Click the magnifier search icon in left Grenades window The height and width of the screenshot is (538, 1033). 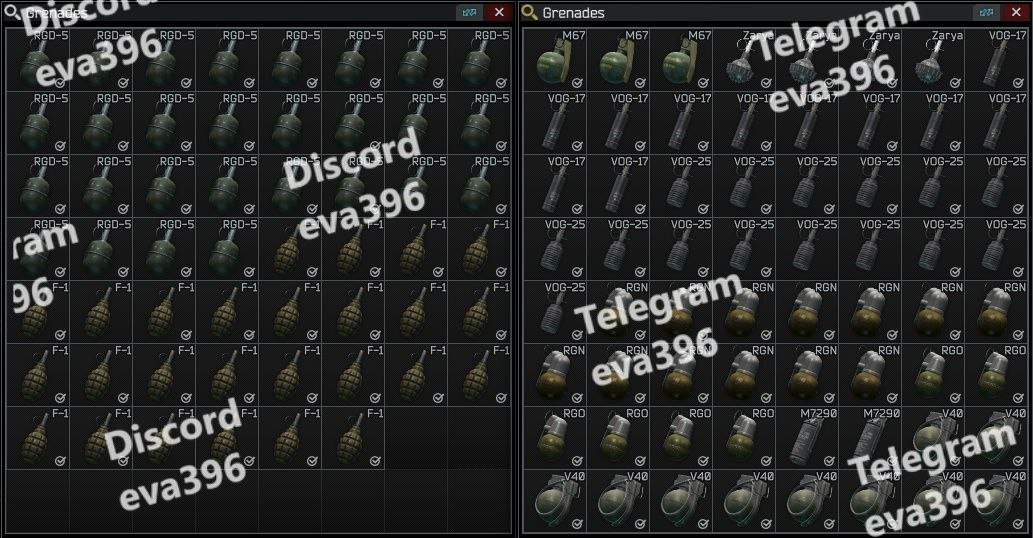point(13,12)
